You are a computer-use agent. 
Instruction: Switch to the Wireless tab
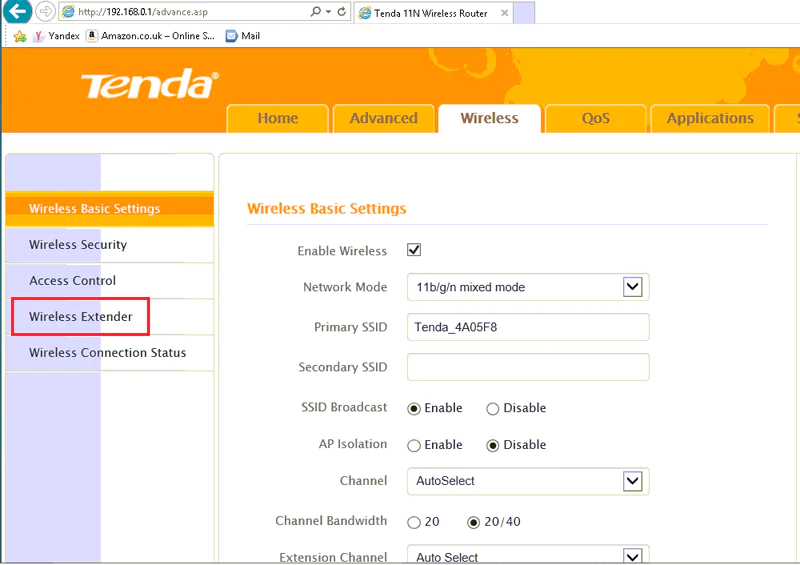489,118
